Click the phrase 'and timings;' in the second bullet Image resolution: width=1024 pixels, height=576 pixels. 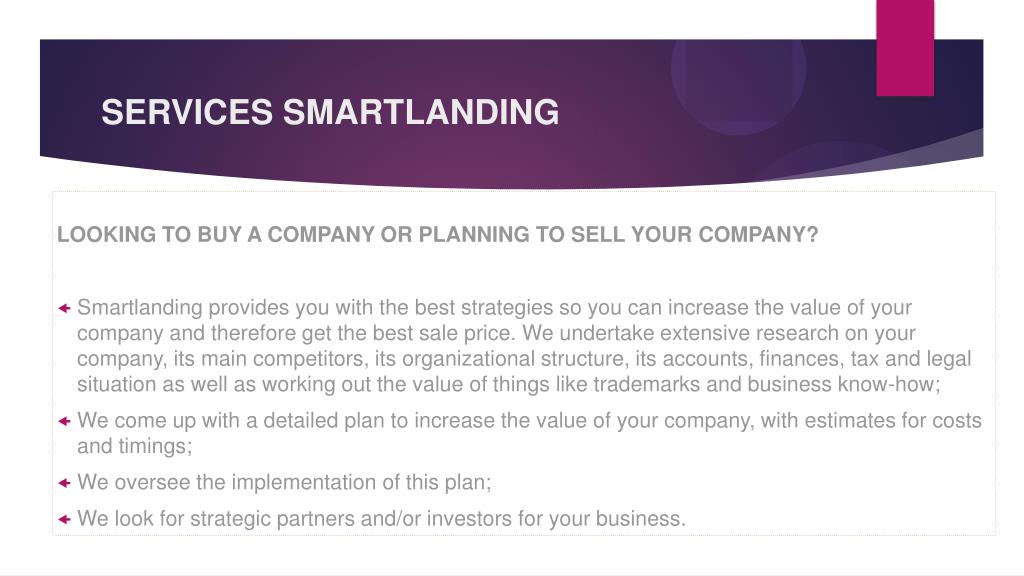135,446
